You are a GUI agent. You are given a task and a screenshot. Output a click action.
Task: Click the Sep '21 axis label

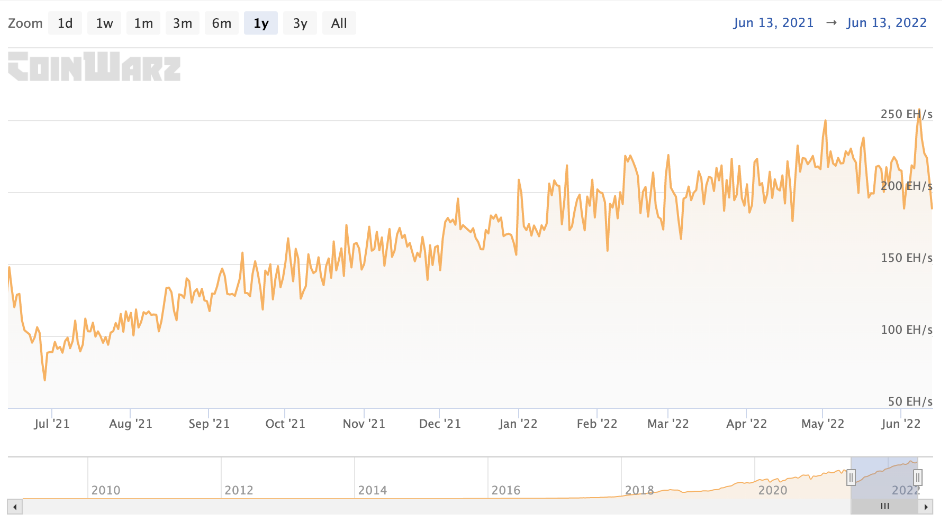click(x=208, y=424)
